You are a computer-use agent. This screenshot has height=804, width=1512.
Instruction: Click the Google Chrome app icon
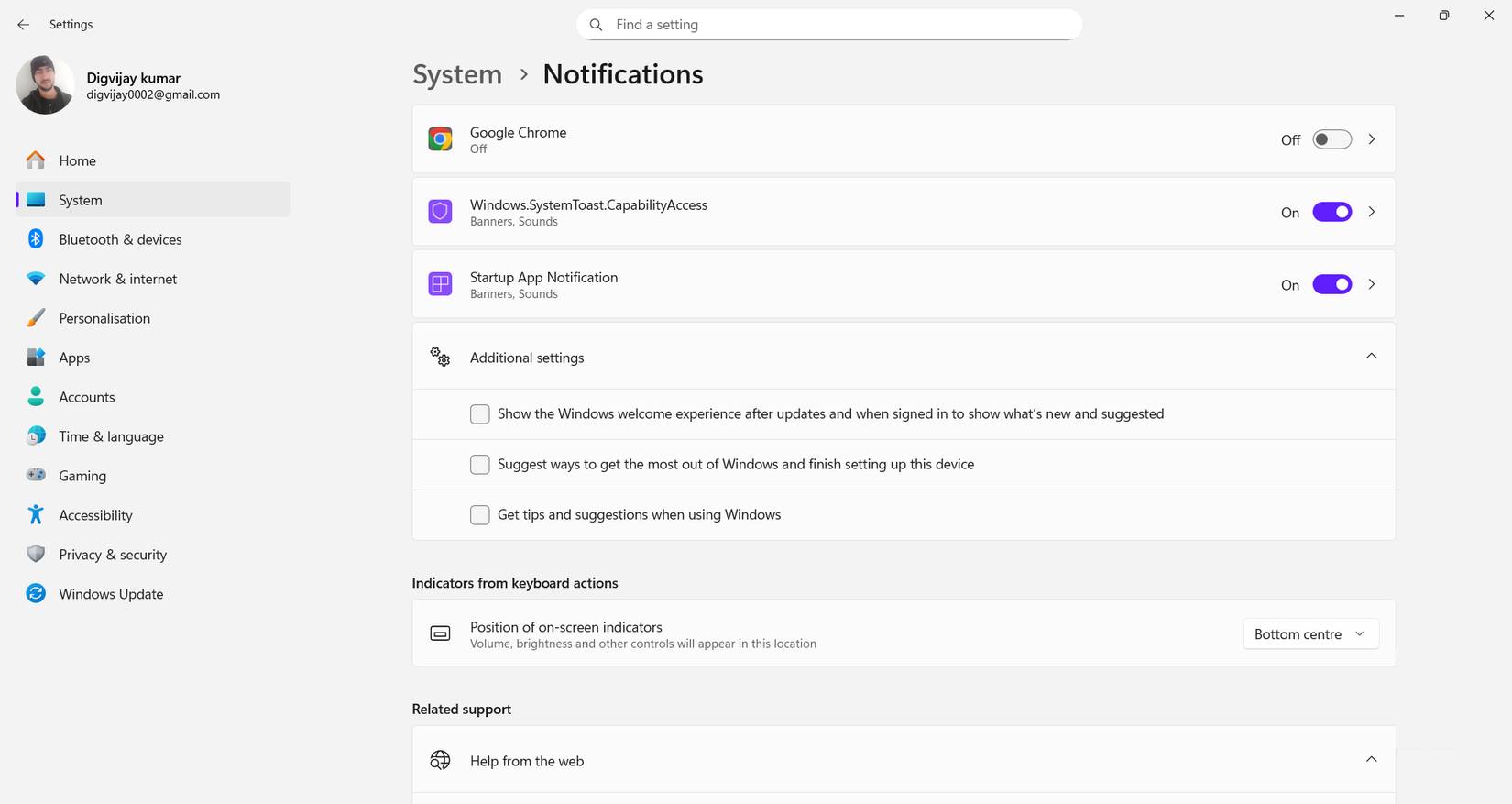coord(440,139)
